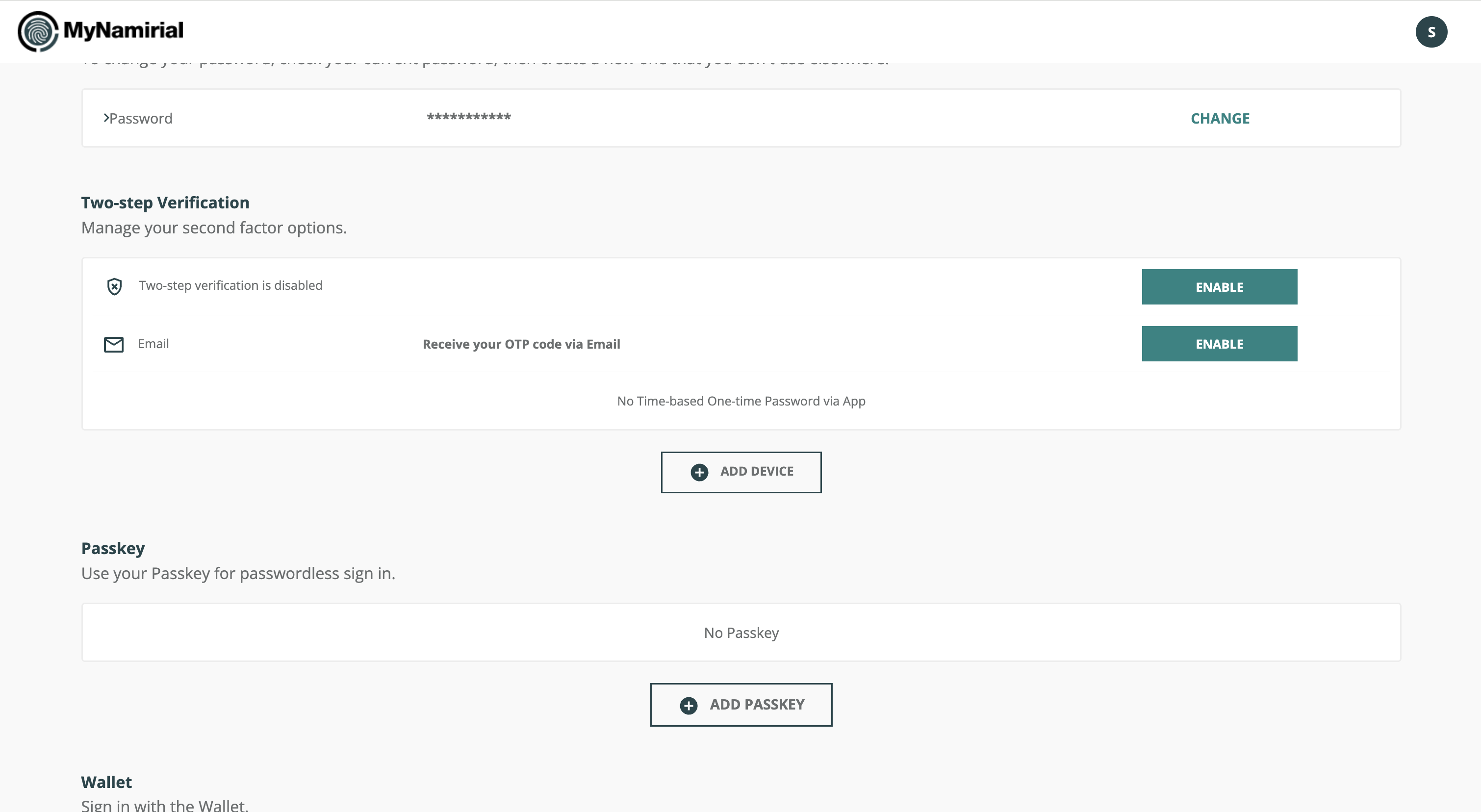
Task: Click the MyNamirial fingerprint logo
Action: [x=38, y=31]
